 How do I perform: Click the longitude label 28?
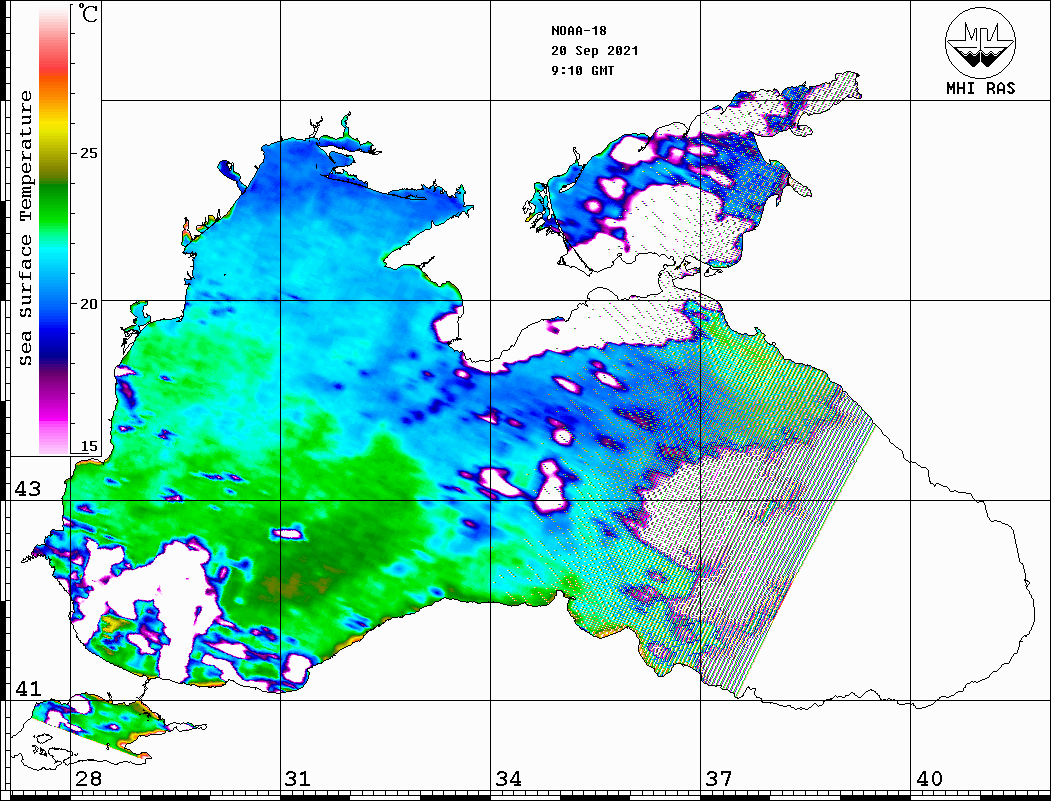point(88,779)
